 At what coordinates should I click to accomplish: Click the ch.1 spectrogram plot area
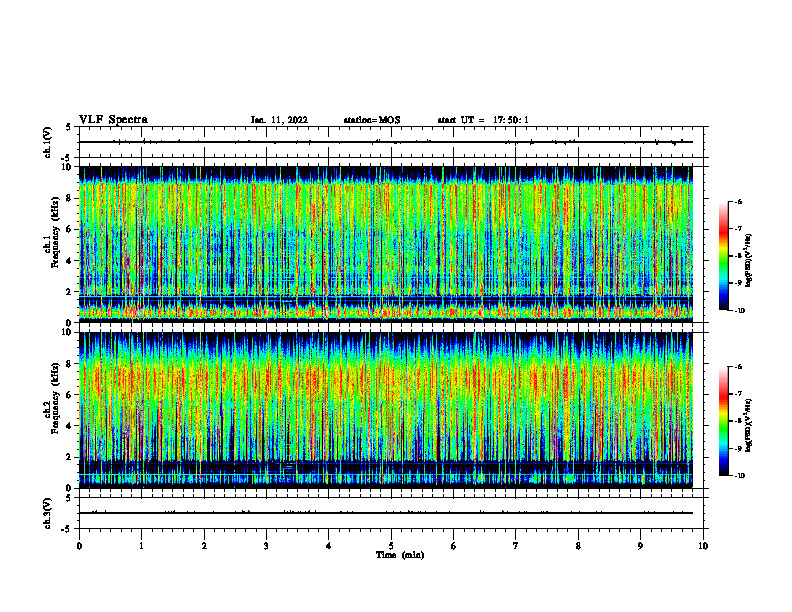point(386,244)
